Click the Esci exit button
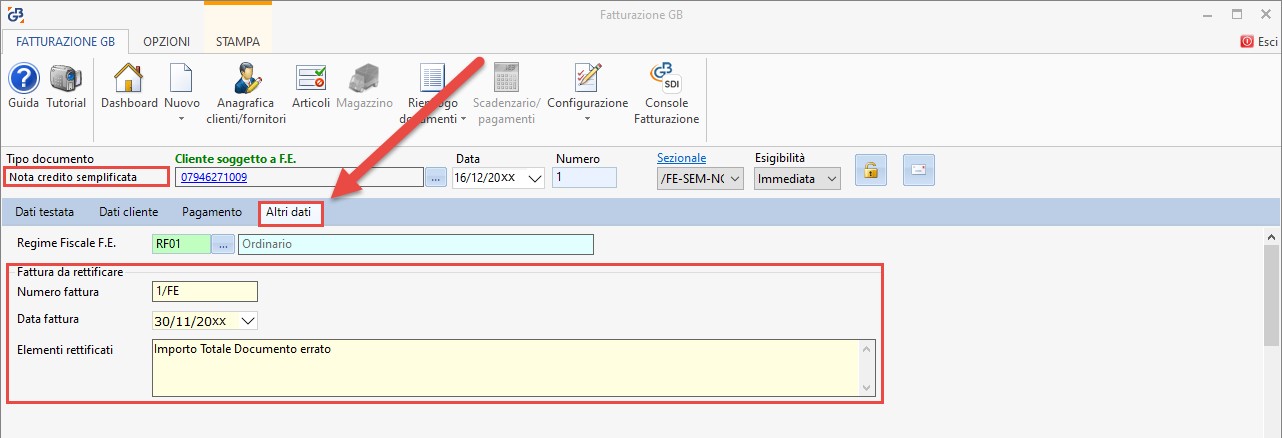 (1259, 42)
